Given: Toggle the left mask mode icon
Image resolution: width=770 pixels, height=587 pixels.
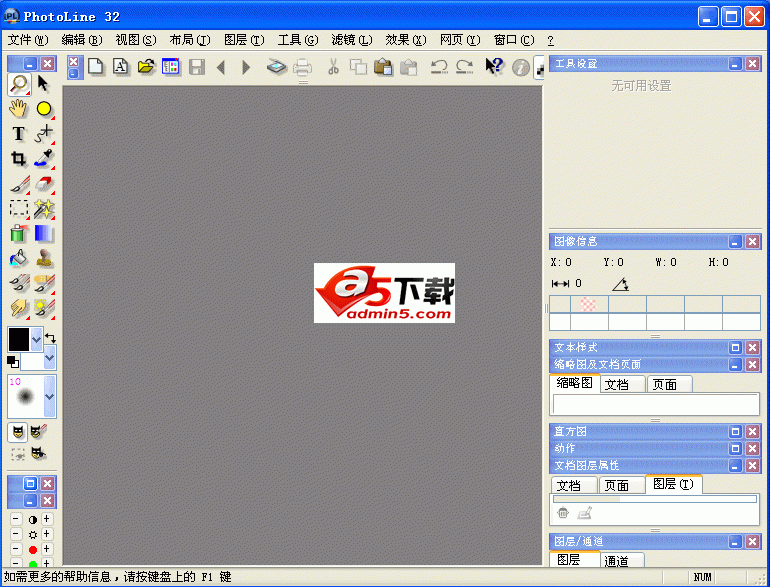Looking at the screenshot, I should [19, 431].
